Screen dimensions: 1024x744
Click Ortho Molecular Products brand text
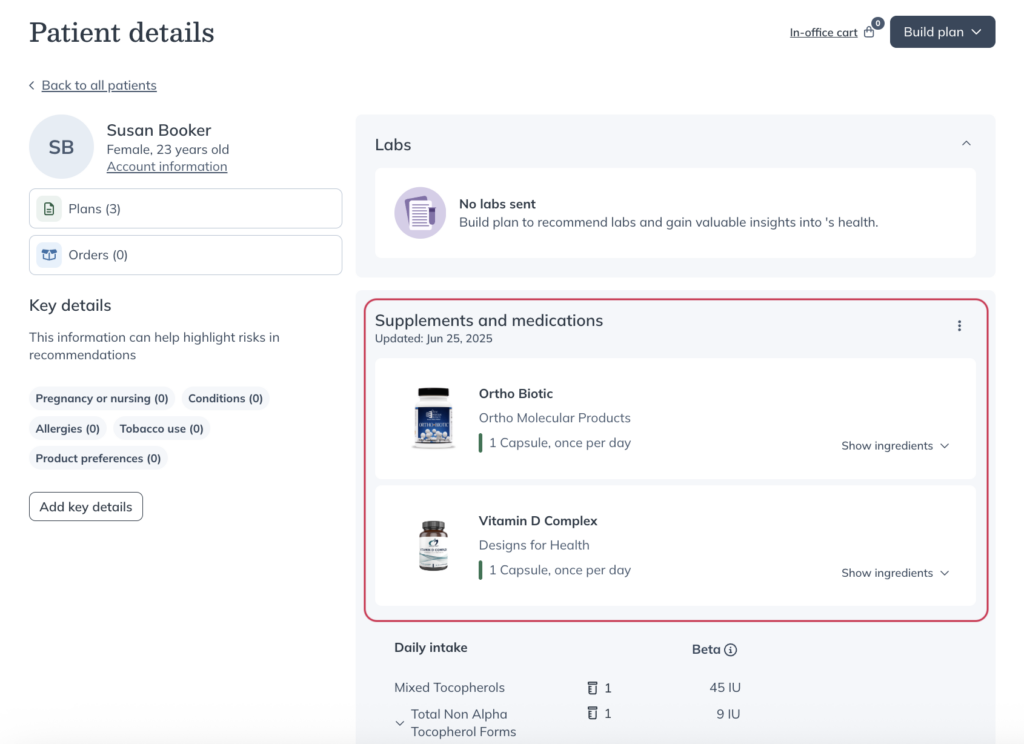554,418
